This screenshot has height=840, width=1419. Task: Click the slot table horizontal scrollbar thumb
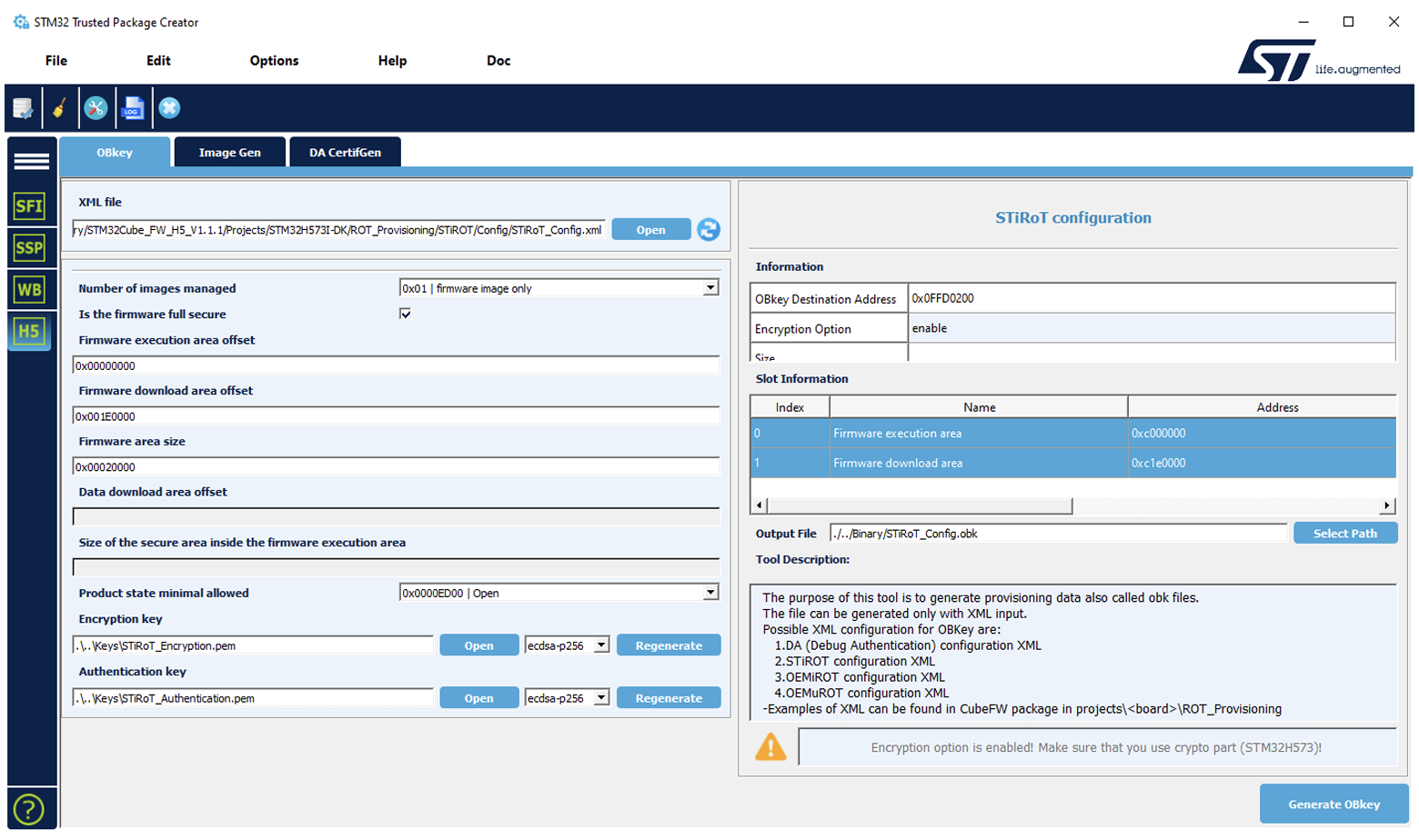coord(920,505)
